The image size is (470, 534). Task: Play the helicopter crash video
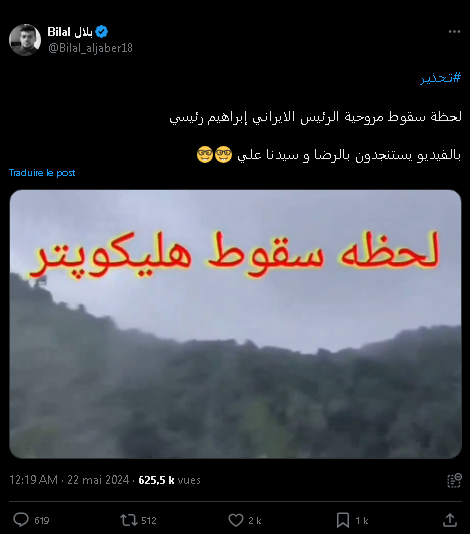click(235, 324)
